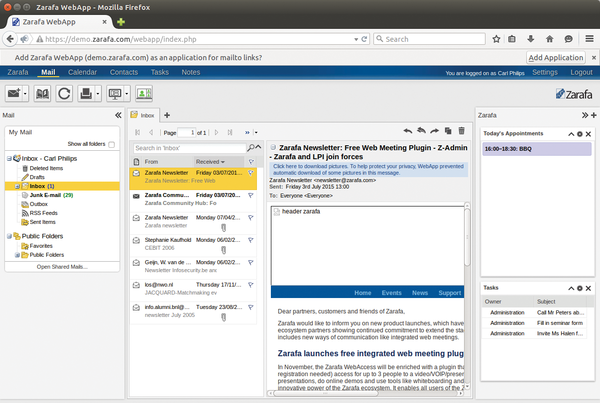Go to first page of mail list
The width and height of the screenshot is (600, 403).
[x=137, y=132]
